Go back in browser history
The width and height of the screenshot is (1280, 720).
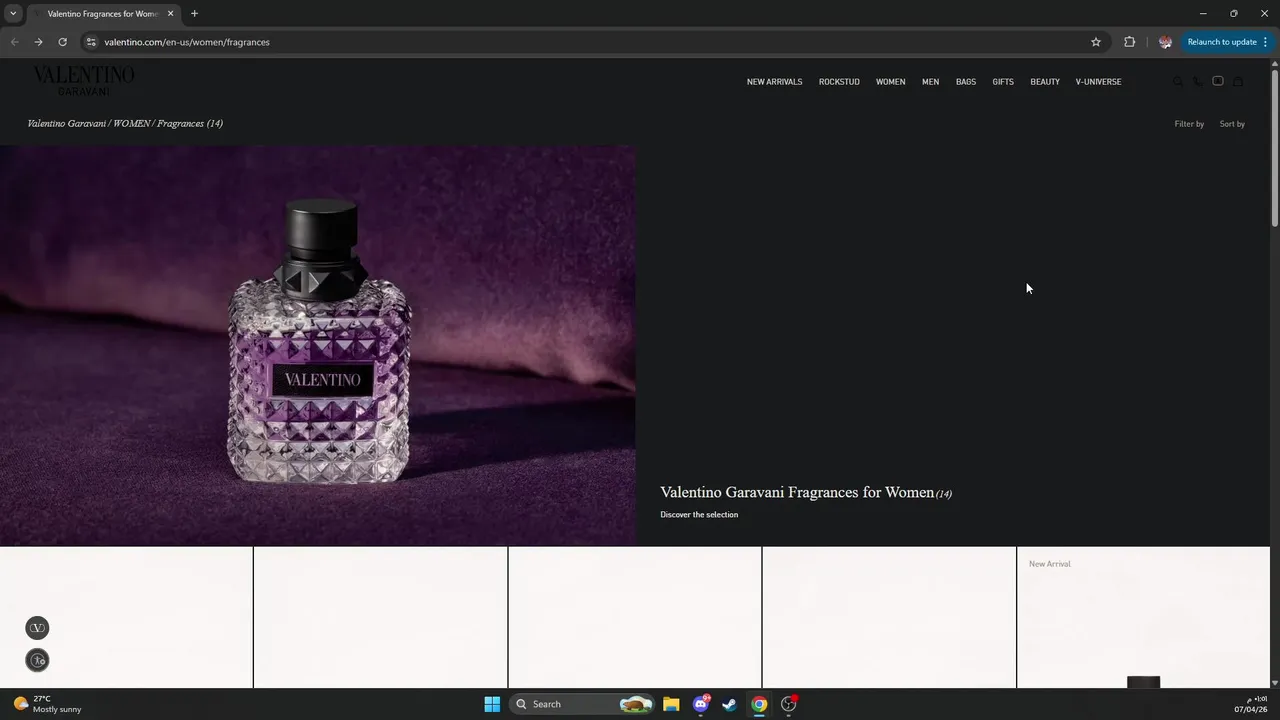[x=14, y=42]
